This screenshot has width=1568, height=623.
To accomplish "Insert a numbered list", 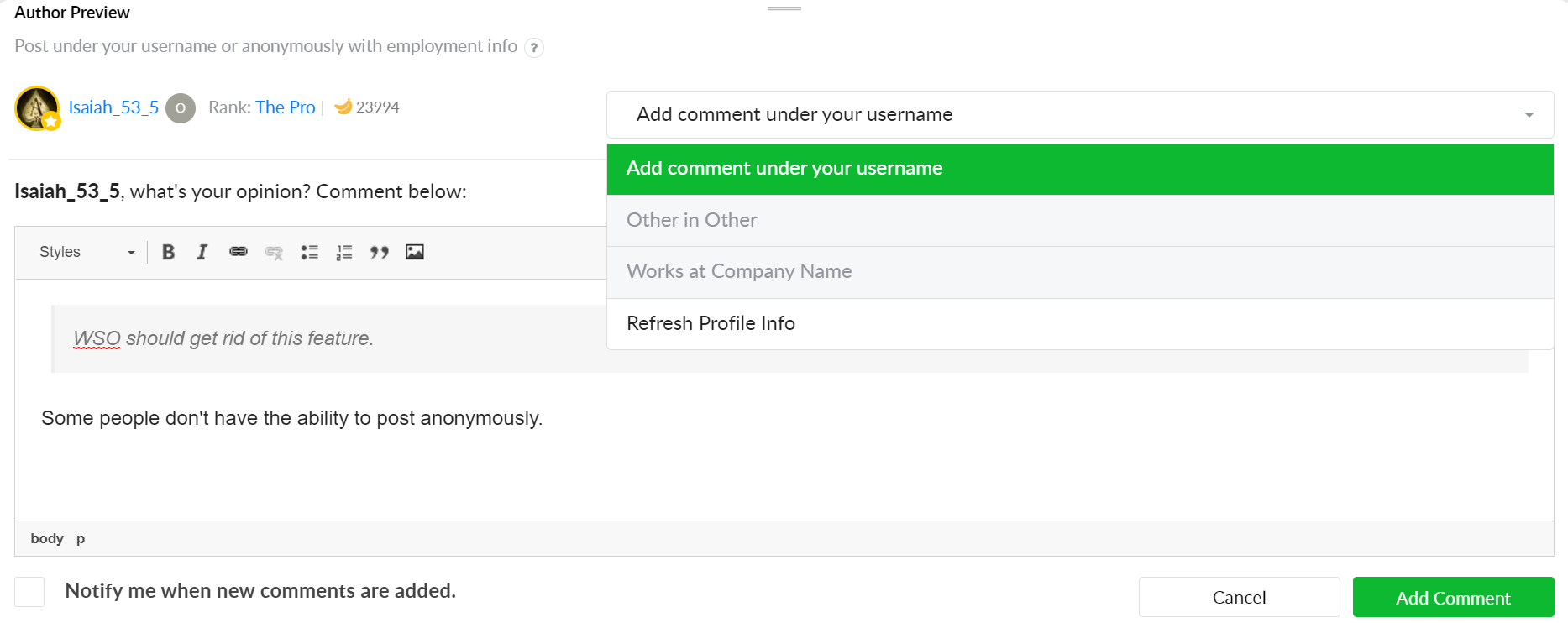I will tap(344, 252).
